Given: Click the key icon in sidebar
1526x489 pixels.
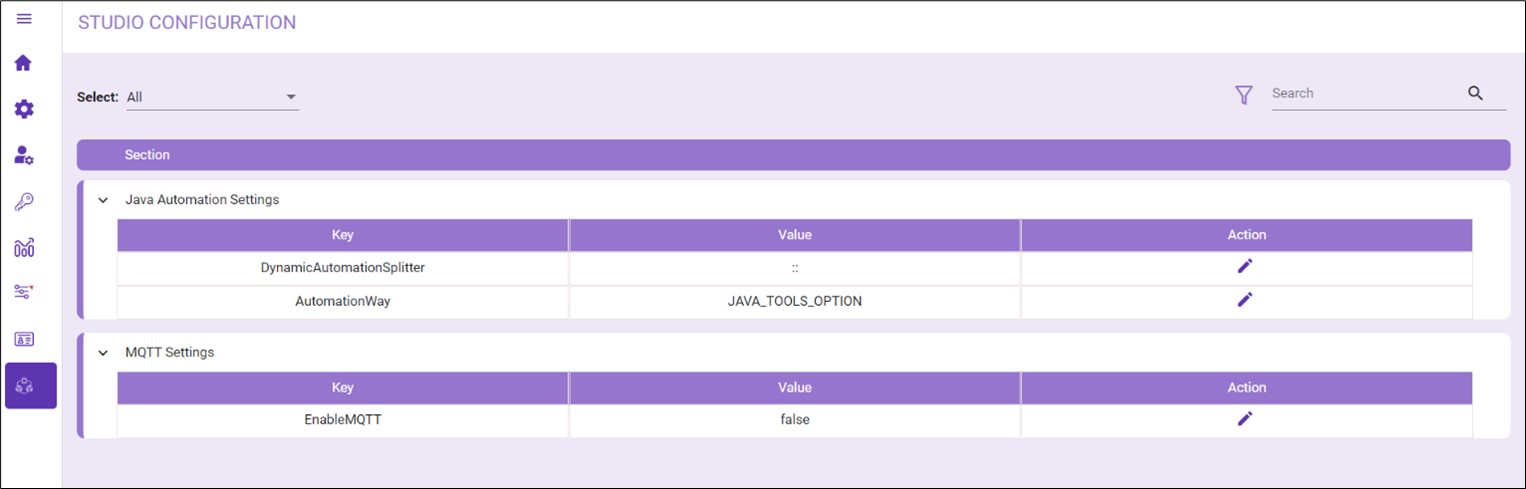Looking at the screenshot, I should (x=24, y=201).
